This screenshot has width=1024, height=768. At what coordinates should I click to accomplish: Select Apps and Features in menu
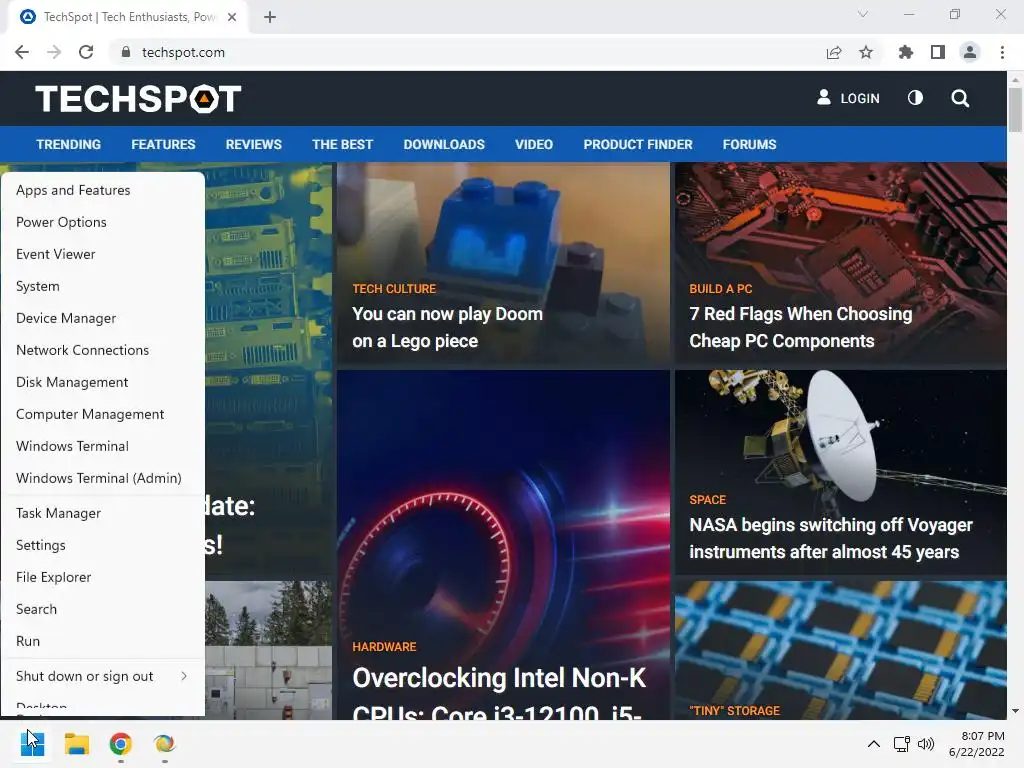(103, 190)
